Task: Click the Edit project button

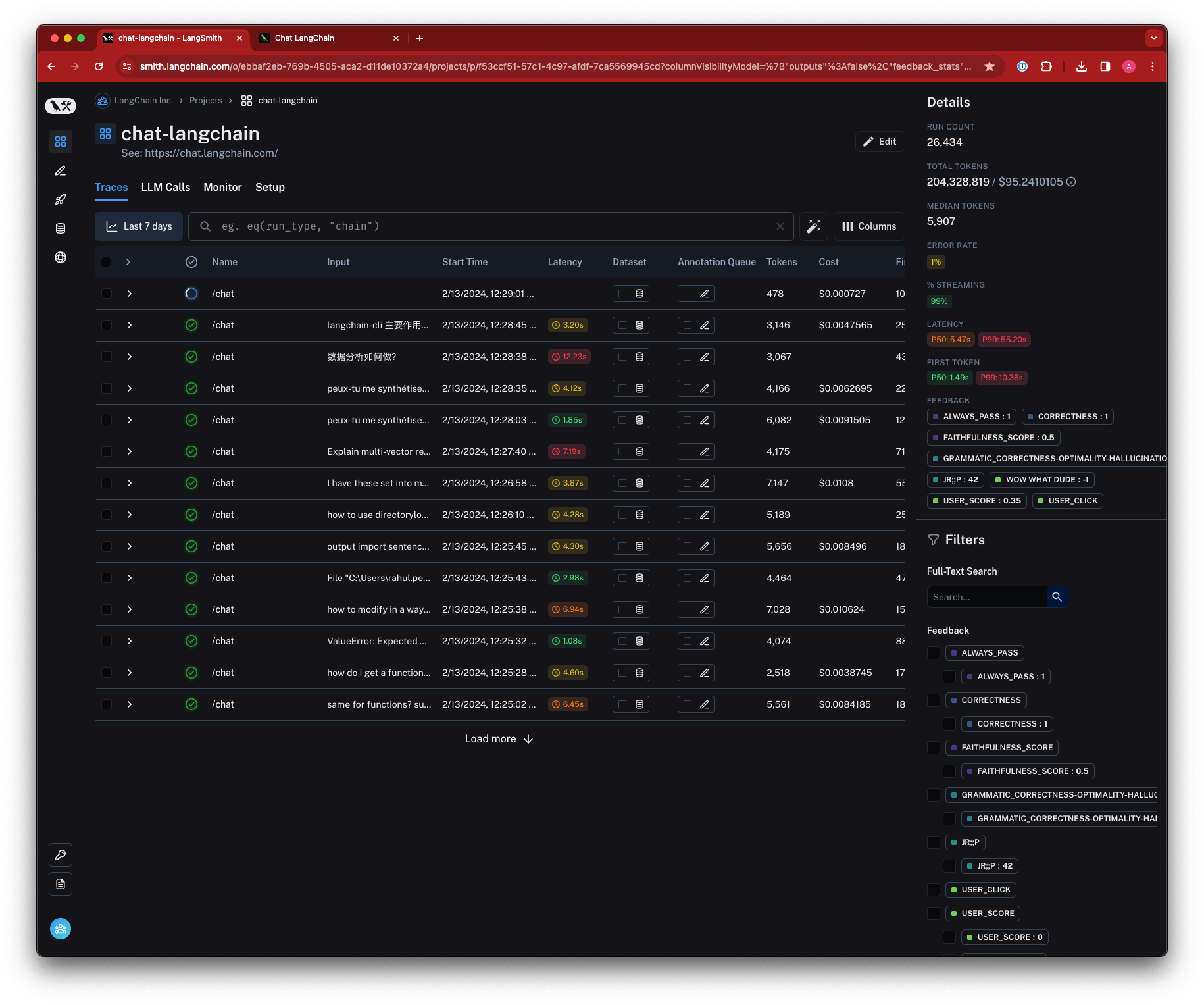Action: pos(880,142)
